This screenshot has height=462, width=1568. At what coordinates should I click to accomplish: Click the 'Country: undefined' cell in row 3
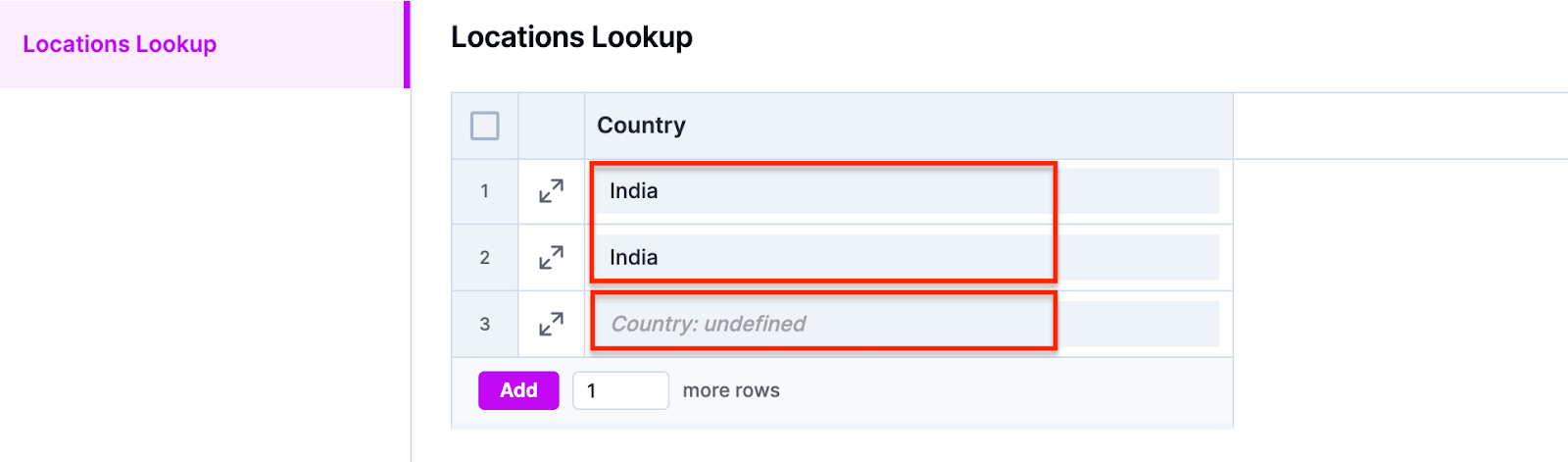[x=907, y=324]
